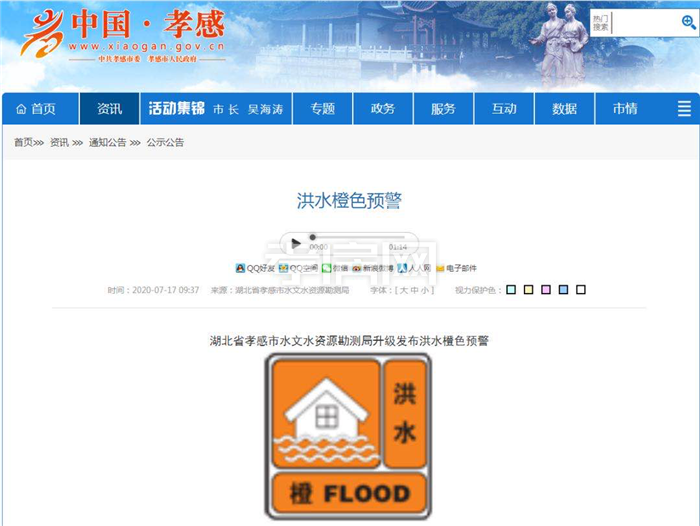Play the audio with the play button
700x526 pixels.
[x=296, y=243]
